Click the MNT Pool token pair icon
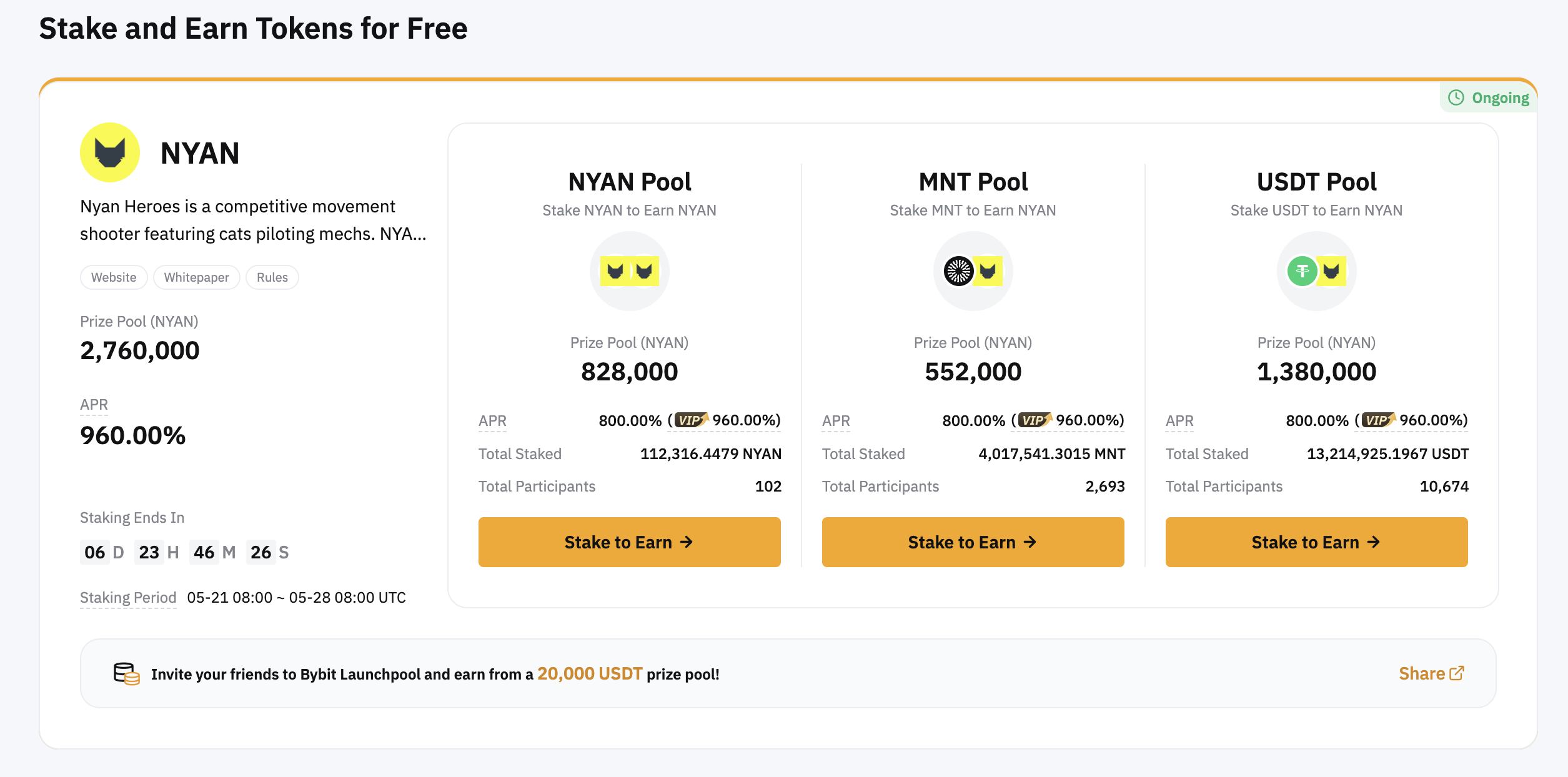Screen dimensions: 1568x777 (x=973, y=271)
